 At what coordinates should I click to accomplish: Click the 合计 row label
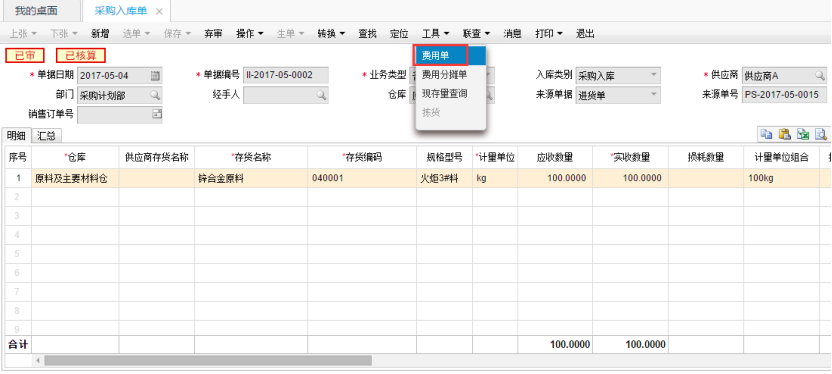click(18, 345)
